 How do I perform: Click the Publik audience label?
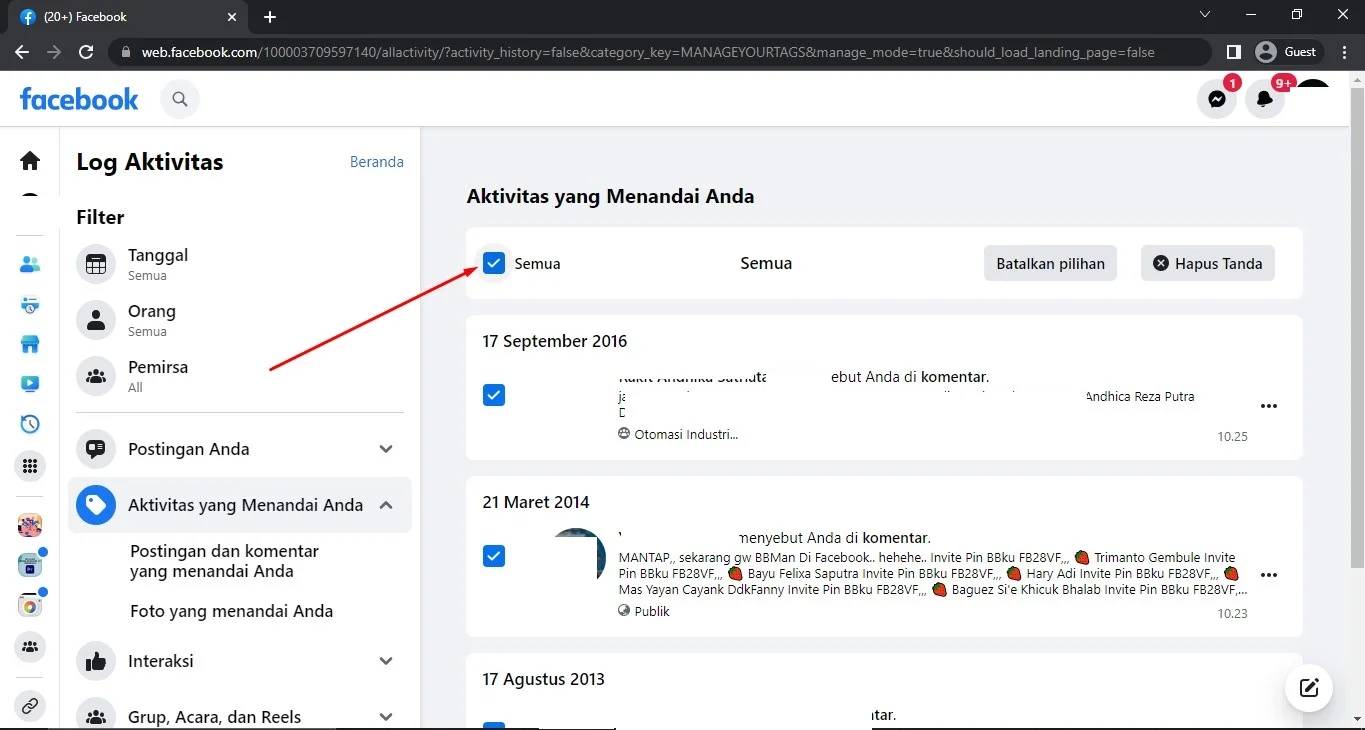[x=652, y=610]
